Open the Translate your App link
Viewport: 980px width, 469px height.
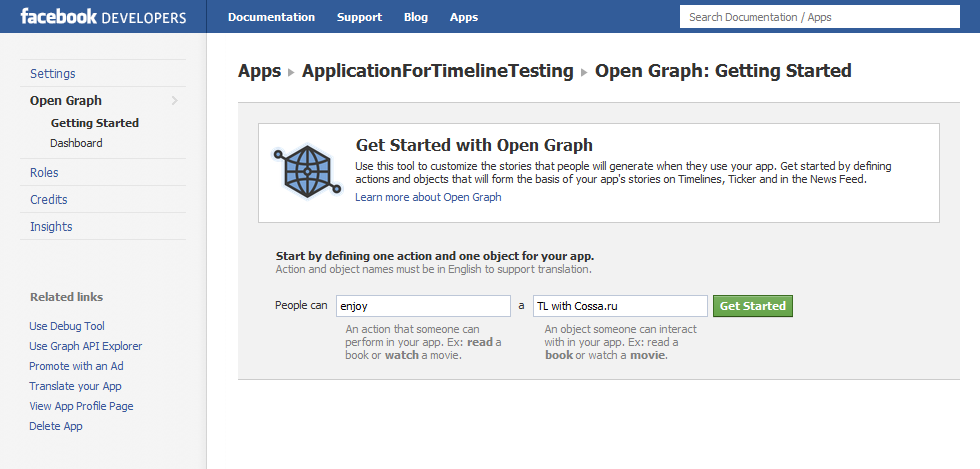(75, 386)
